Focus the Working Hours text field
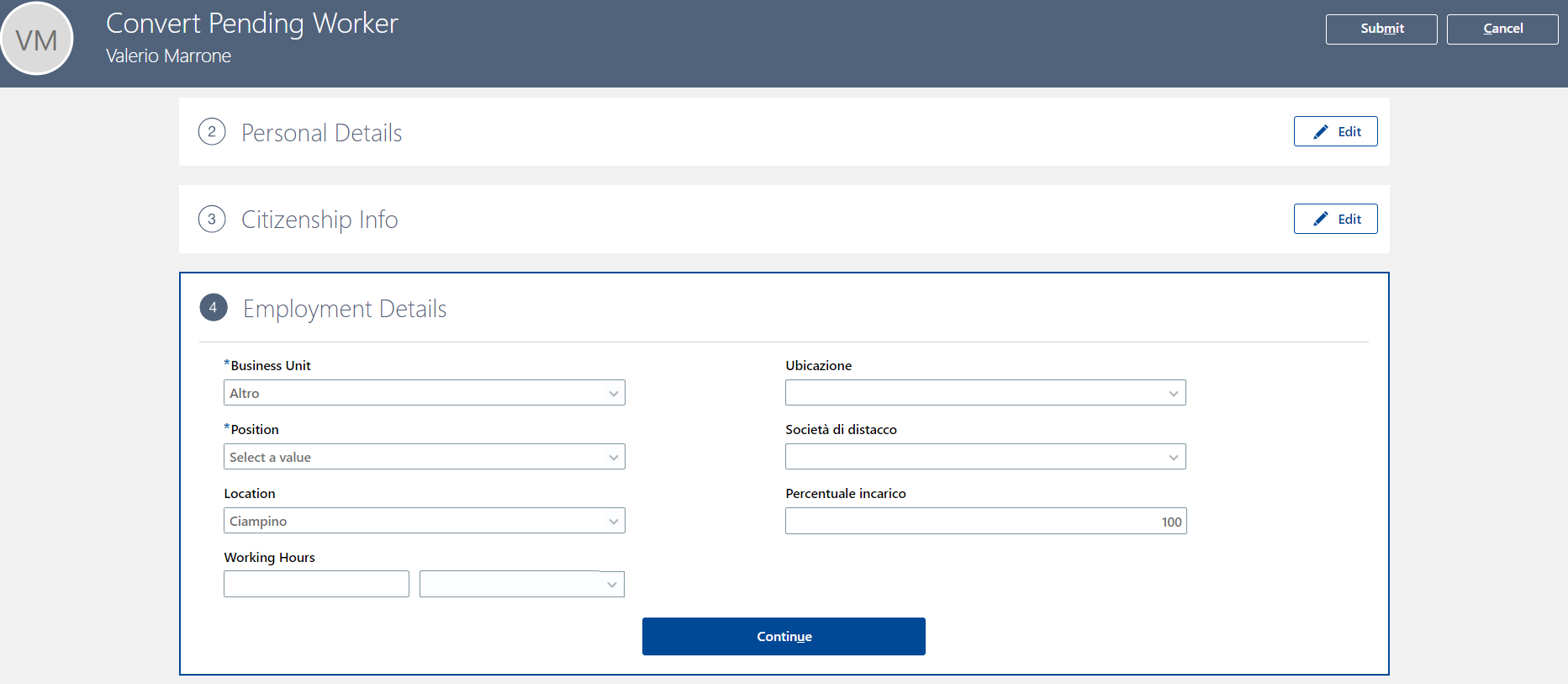Image resolution: width=1568 pixels, height=684 pixels. (316, 584)
